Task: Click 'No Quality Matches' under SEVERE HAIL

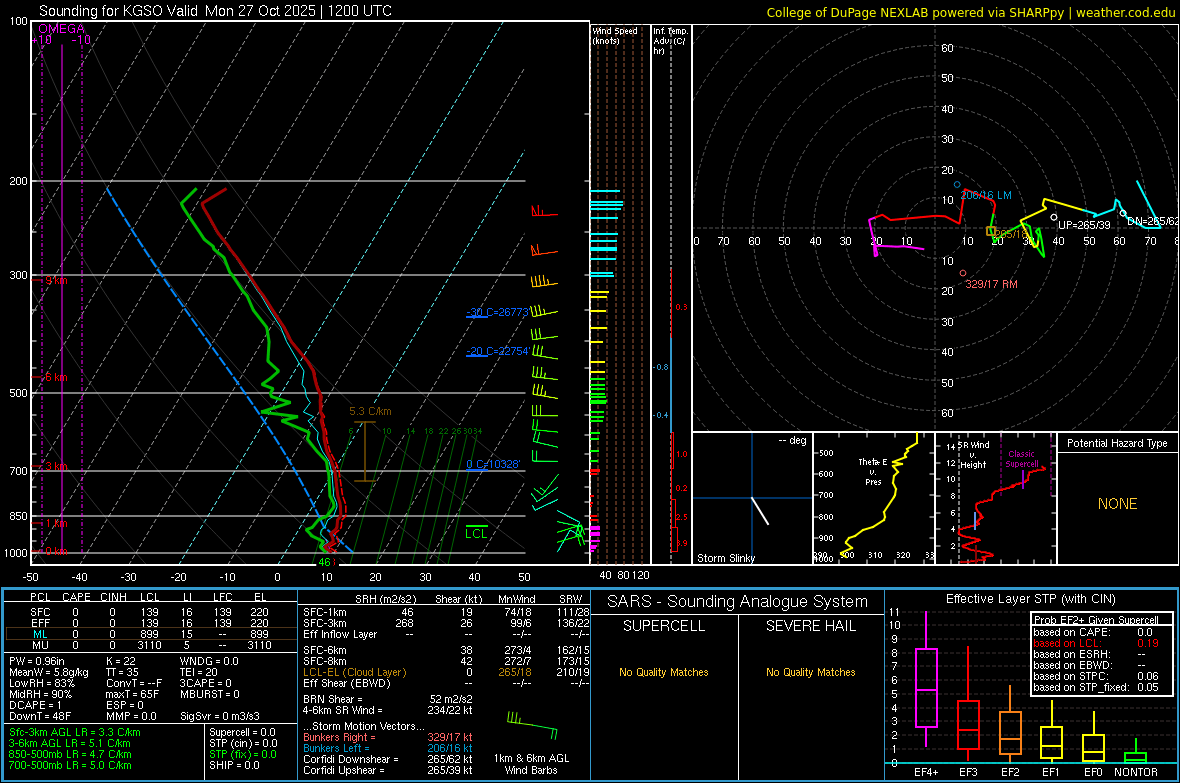Action: pos(810,672)
